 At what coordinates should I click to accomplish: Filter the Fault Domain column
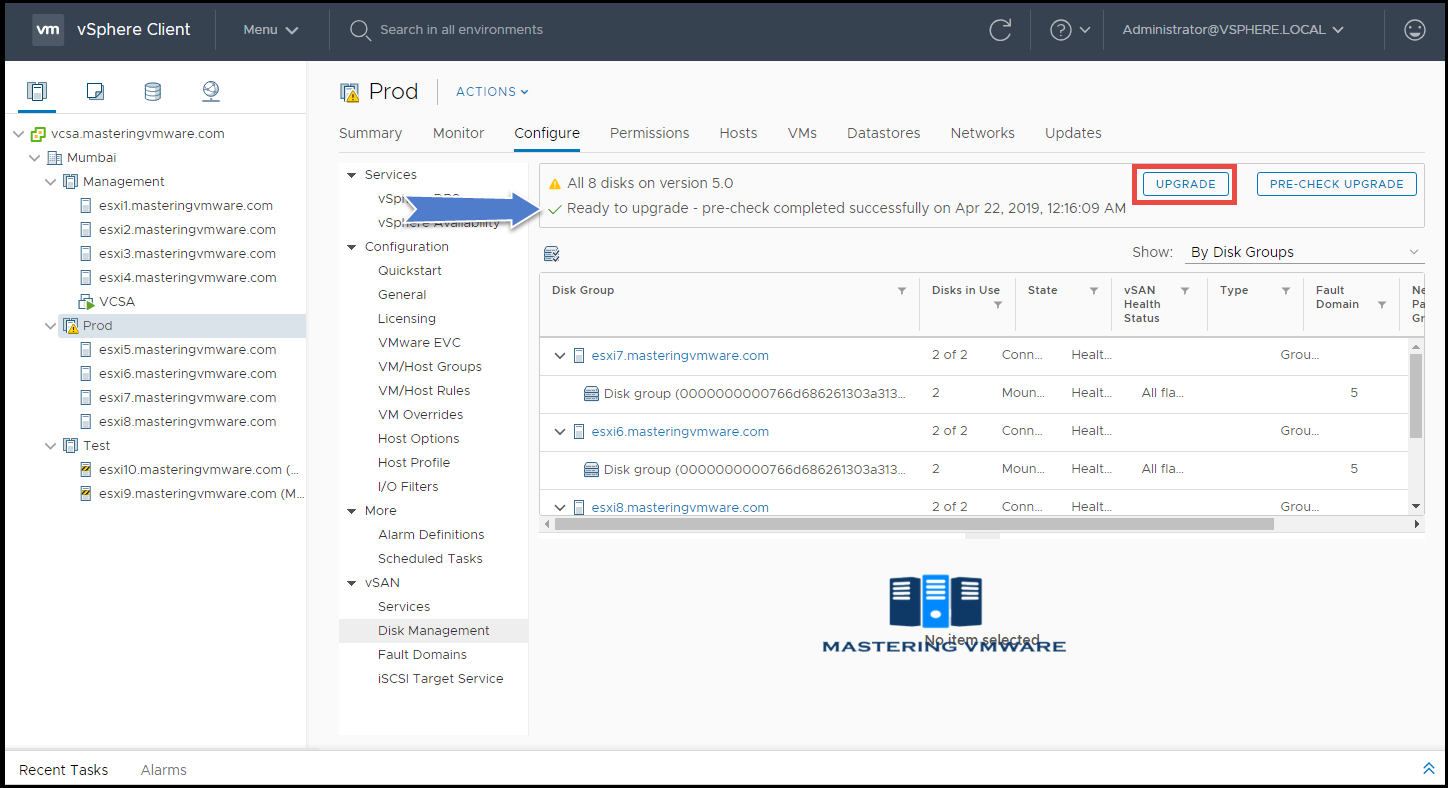pos(1382,305)
